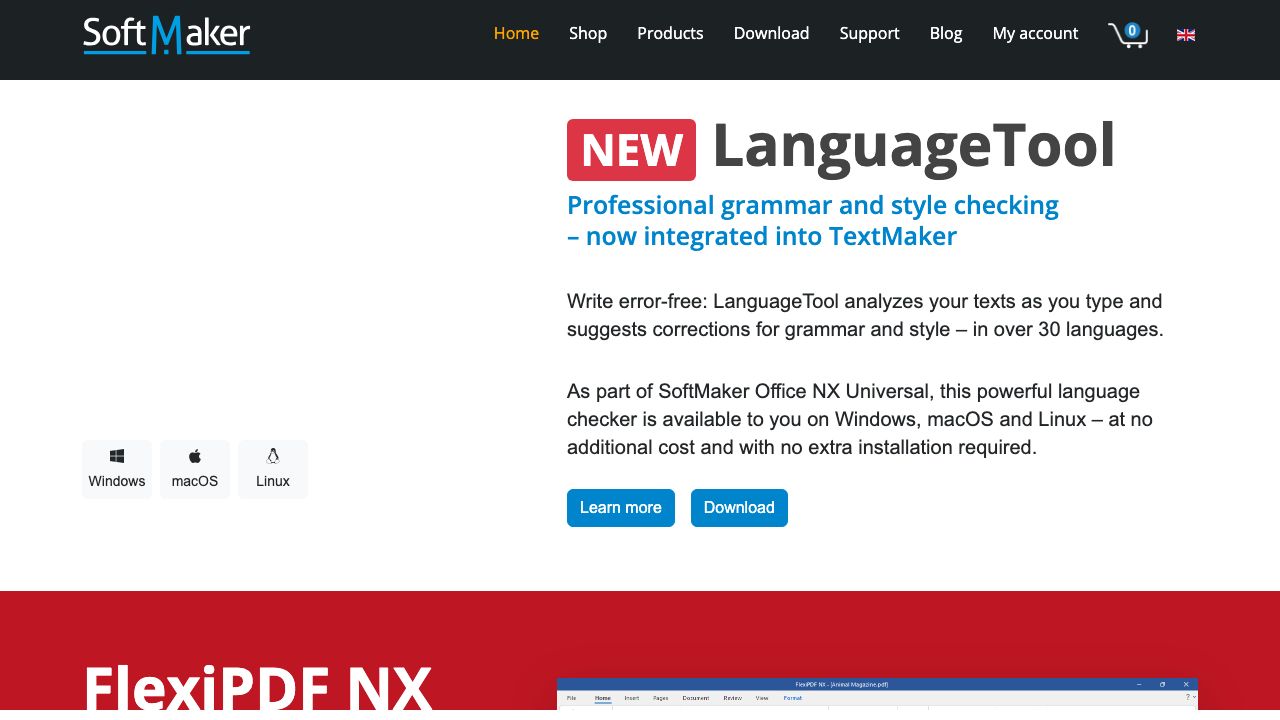Click the blue Download button

pyautogui.click(x=739, y=508)
